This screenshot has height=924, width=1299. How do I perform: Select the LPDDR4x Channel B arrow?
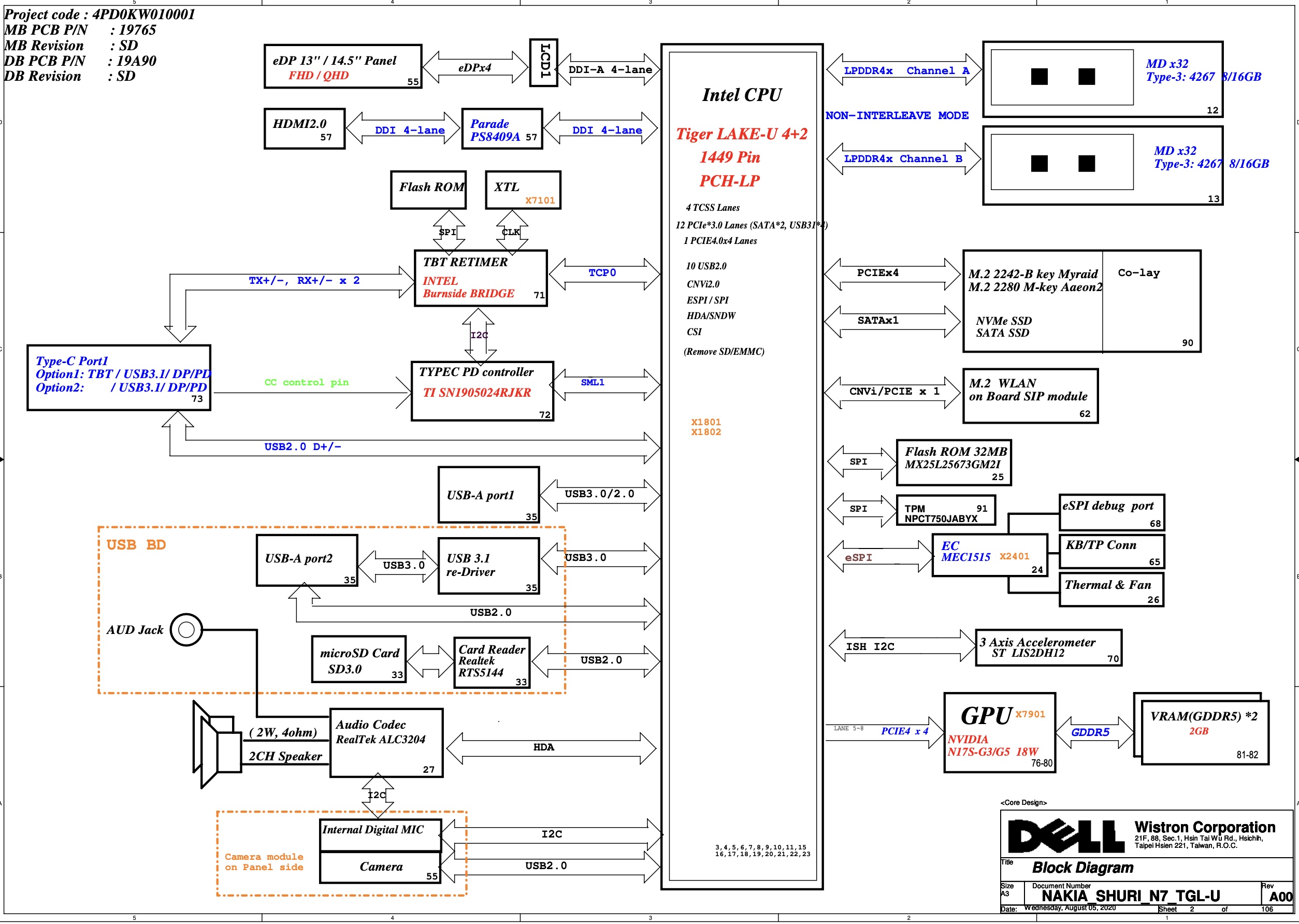pos(904,158)
